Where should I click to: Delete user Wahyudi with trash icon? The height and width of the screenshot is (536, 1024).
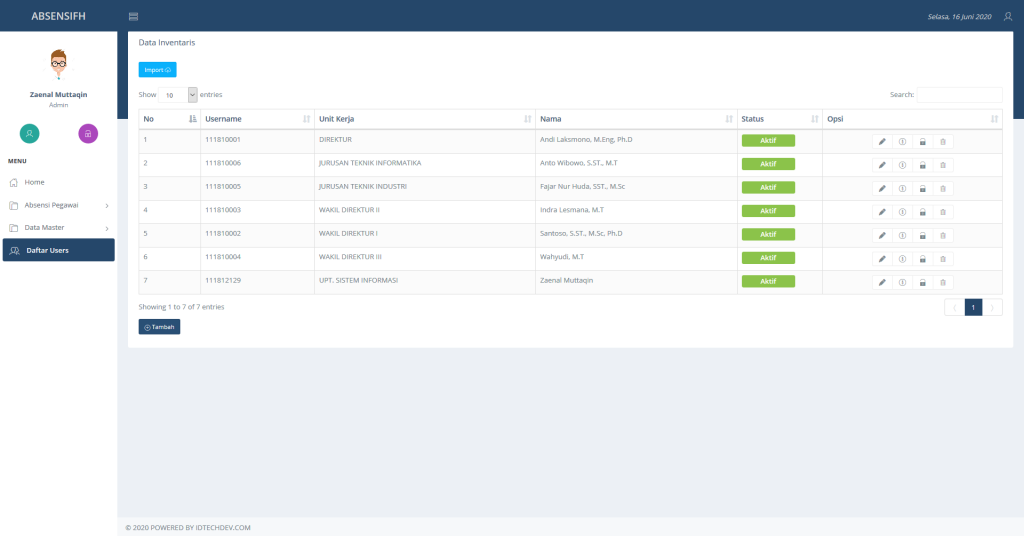tap(943, 259)
